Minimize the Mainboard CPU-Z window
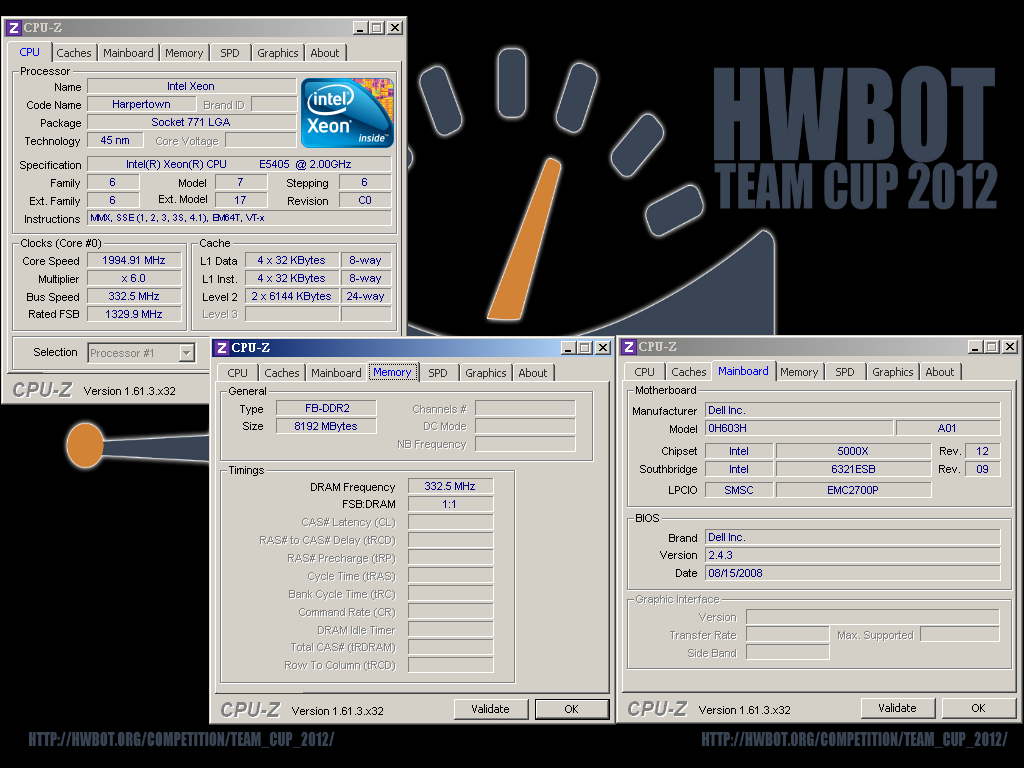This screenshot has height=768, width=1024. [975, 347]
